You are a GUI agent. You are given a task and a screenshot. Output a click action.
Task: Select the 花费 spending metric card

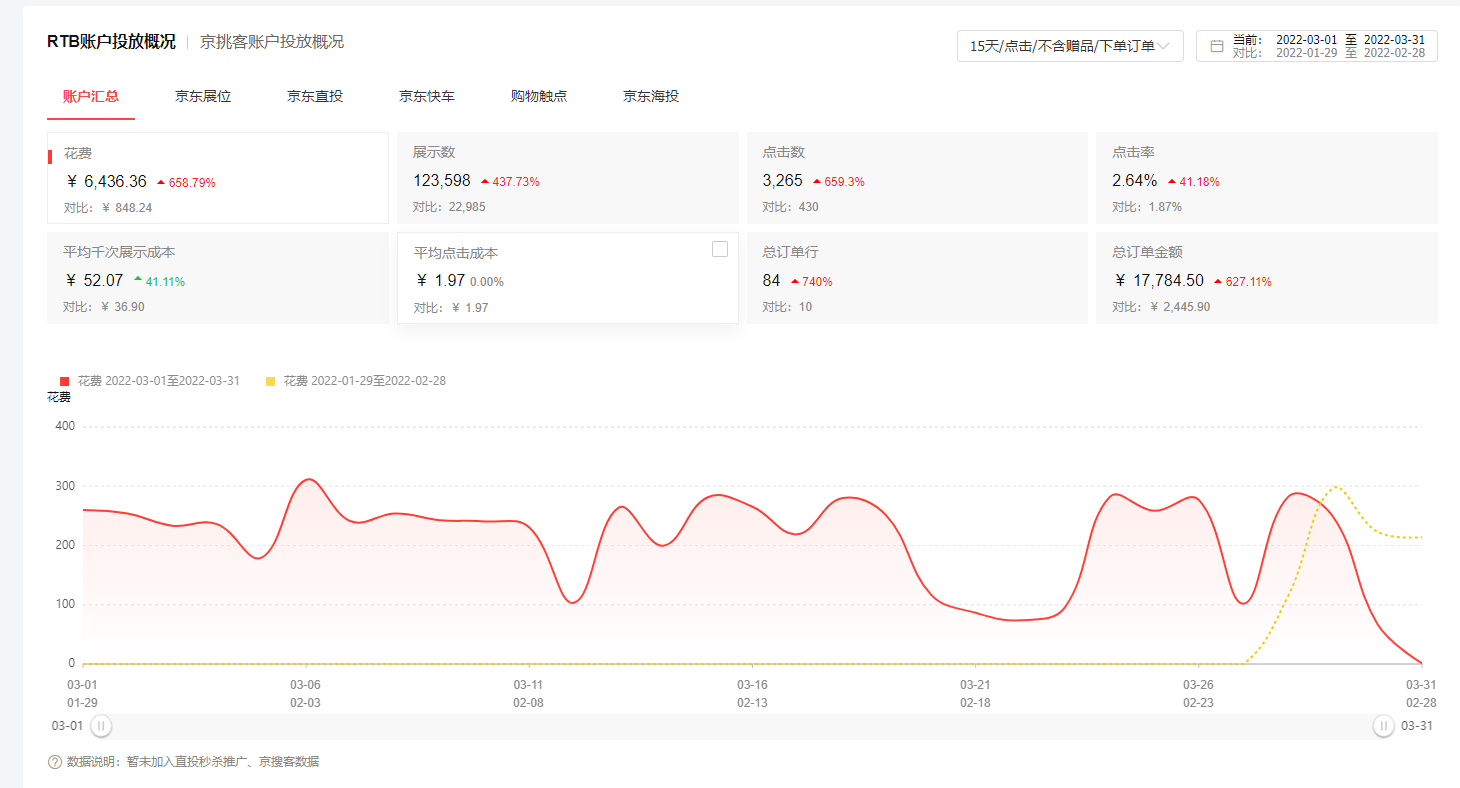tap(216, 177)
